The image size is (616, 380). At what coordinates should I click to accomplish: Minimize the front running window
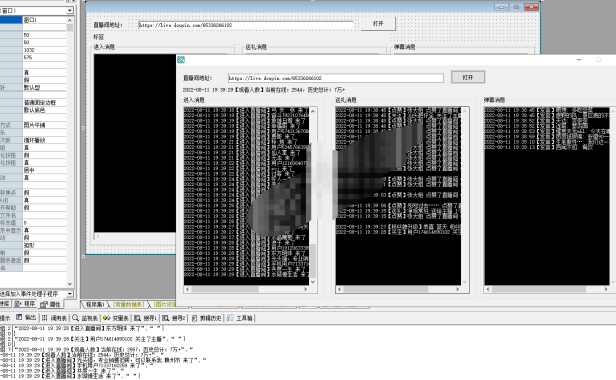coord(579,60)
